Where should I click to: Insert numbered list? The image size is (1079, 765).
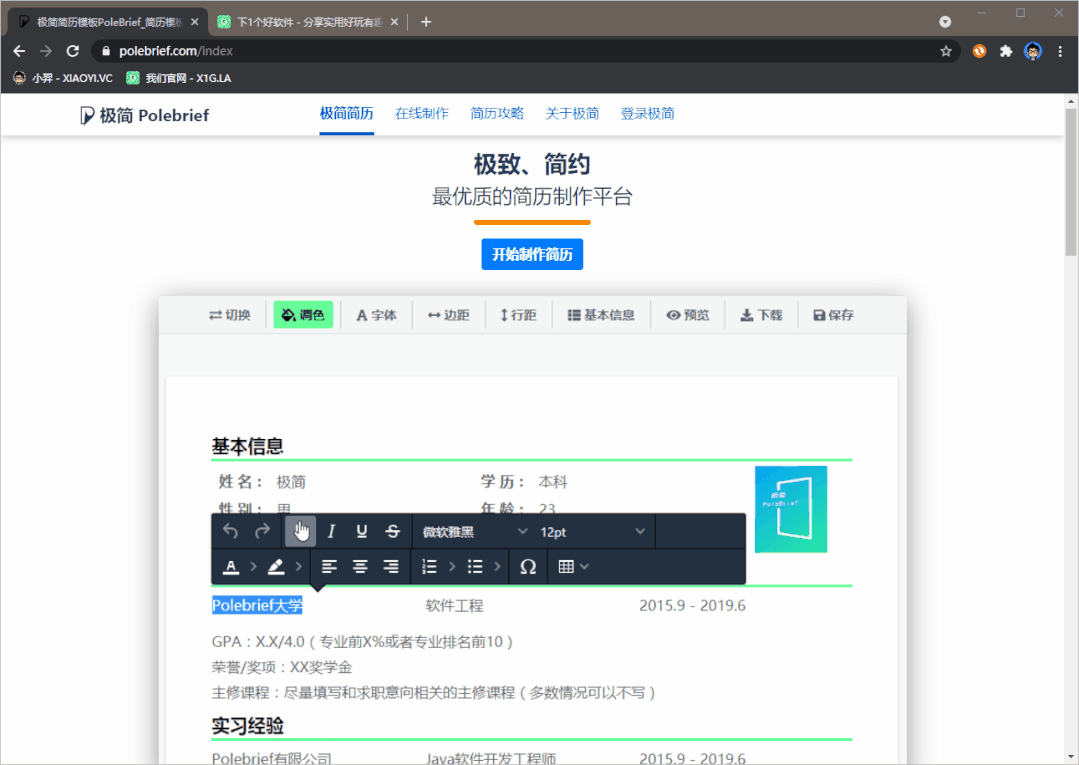[x=429, y=567]
